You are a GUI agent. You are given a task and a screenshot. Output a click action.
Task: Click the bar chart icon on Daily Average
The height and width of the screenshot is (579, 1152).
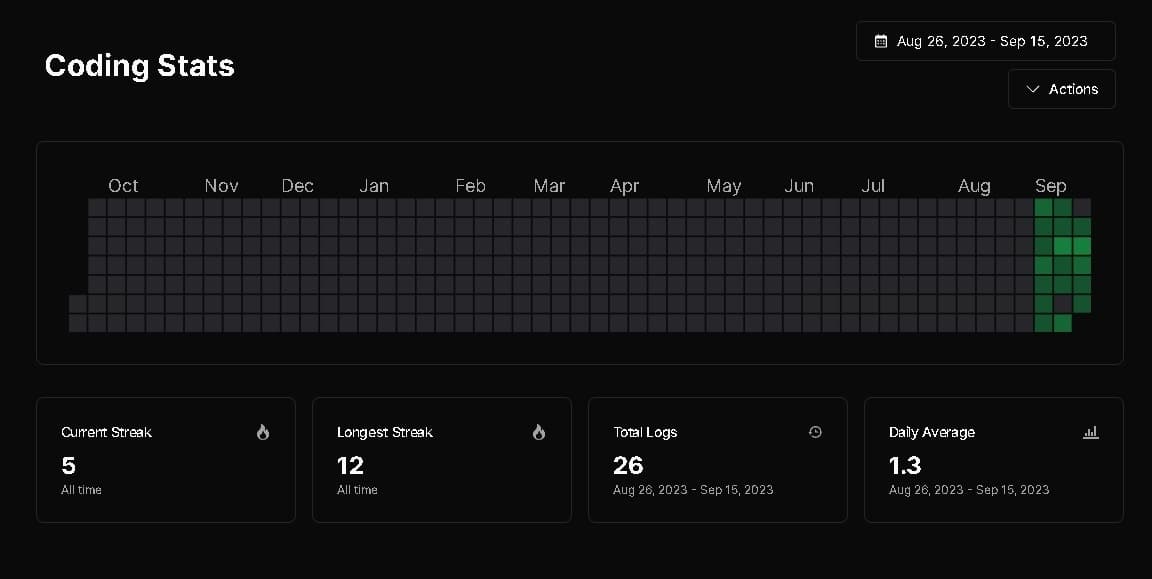[1091, 432]
